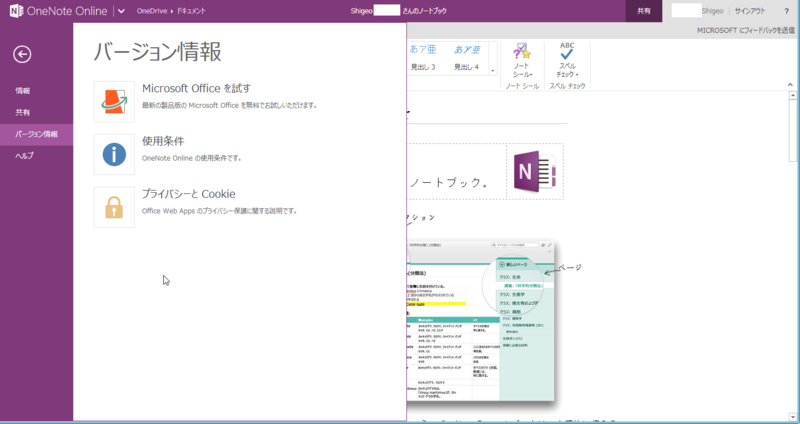Select バージョン情報 in the left sidebar
The image size is (800, 424).
pyautogui.click(x=36, y=134)
